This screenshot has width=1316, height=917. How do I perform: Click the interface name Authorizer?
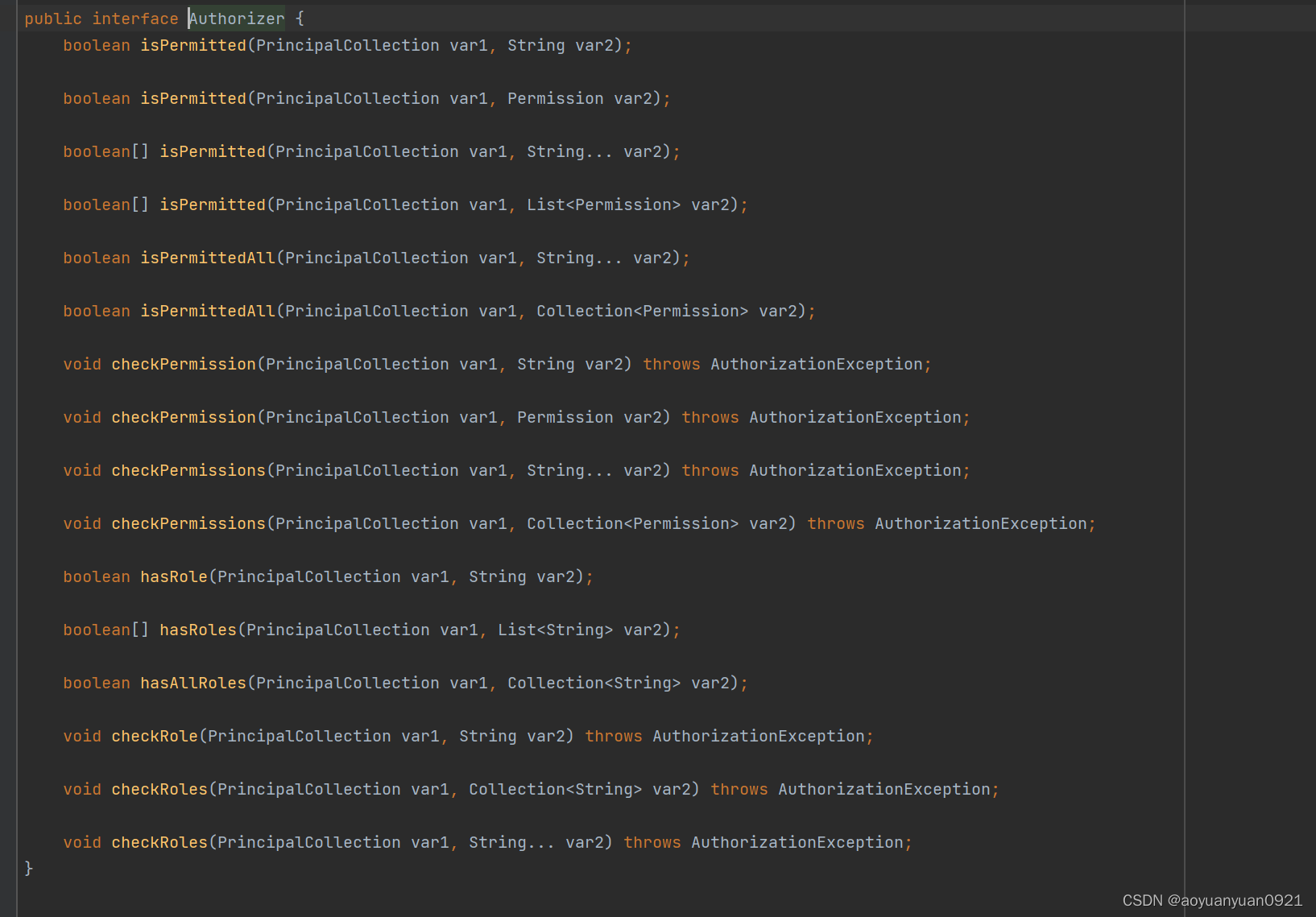coord(237,19)
